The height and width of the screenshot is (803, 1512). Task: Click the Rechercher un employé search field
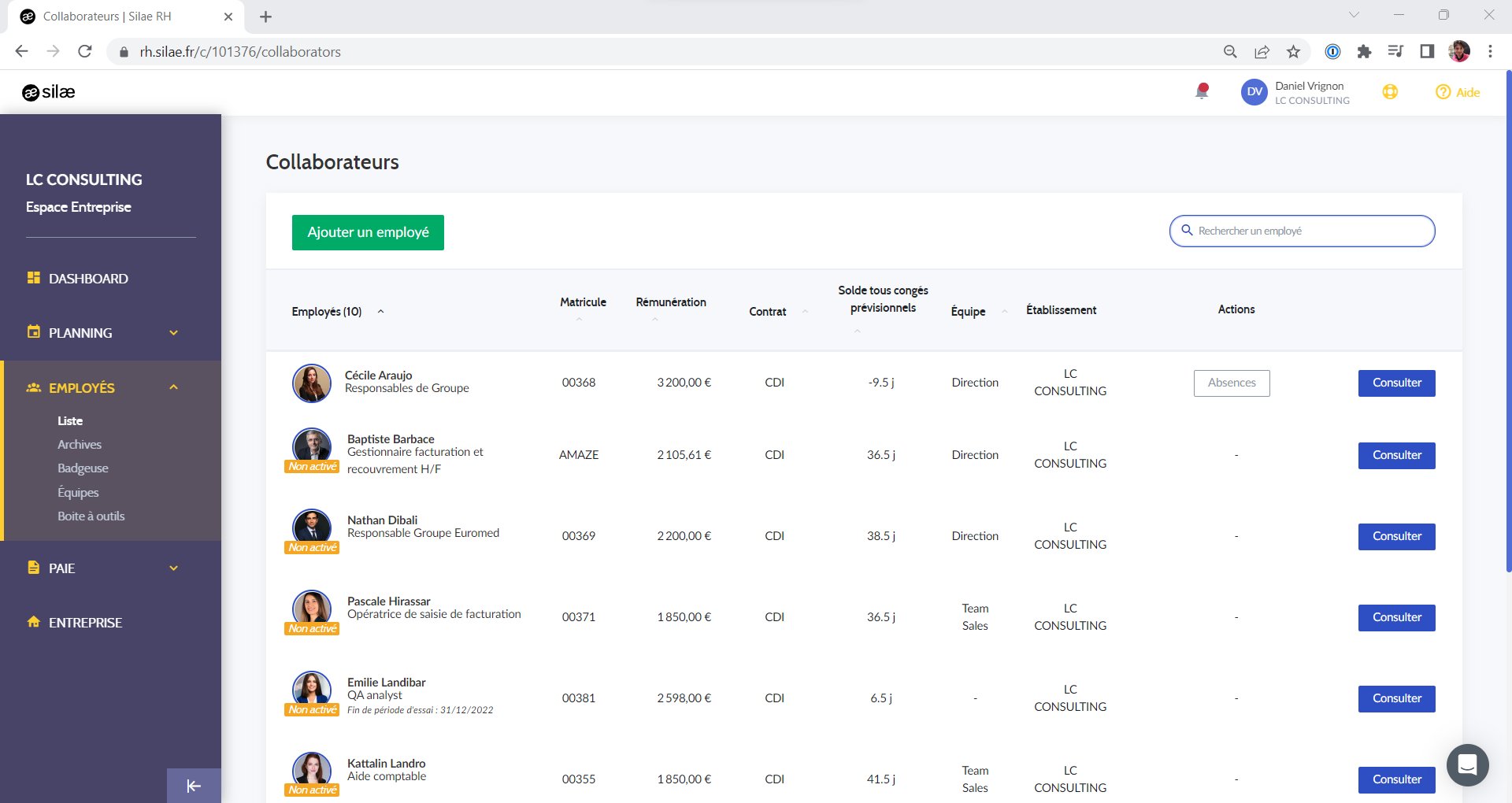(x=1301, y=231)
